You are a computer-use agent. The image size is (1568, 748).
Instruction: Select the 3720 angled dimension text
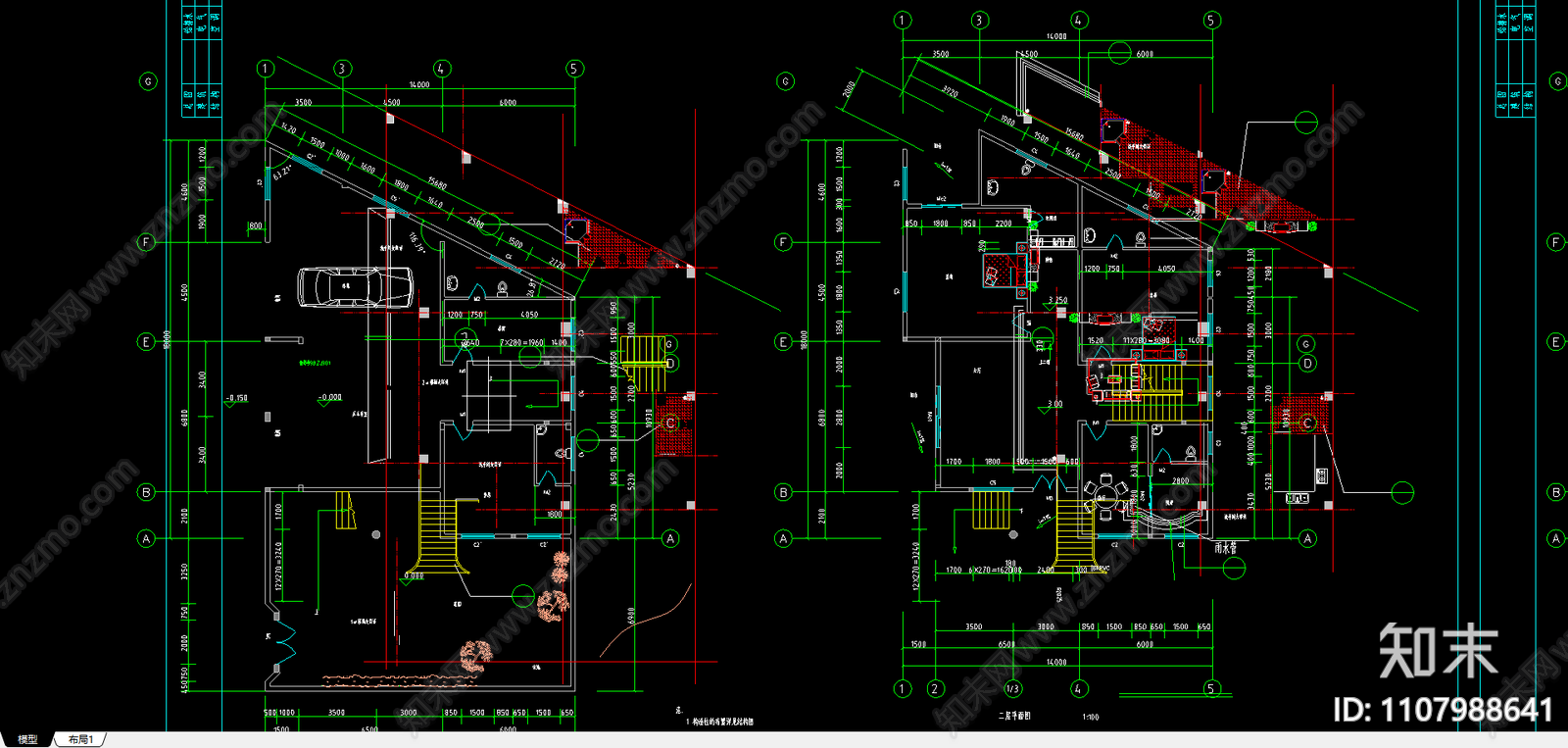point(950,91)
